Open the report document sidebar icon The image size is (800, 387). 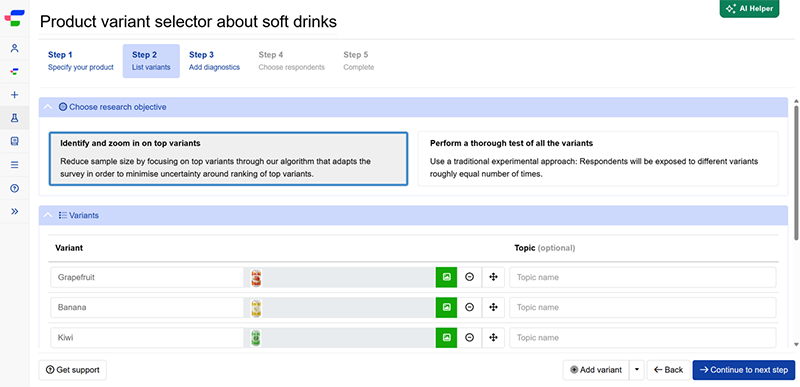[14, 141]
